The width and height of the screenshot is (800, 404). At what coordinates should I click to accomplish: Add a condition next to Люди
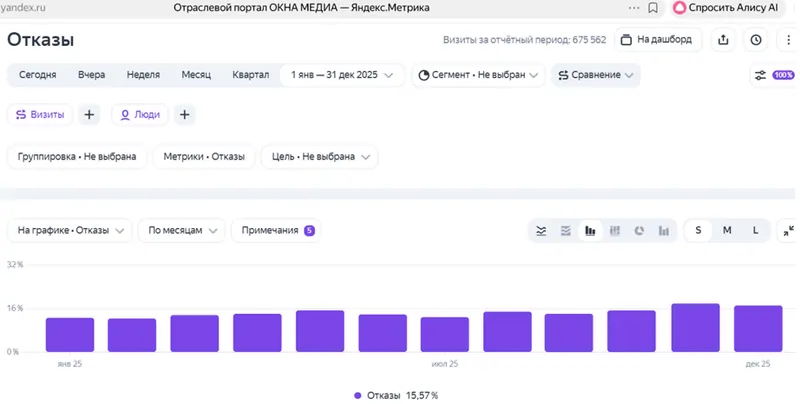[185, 115]
